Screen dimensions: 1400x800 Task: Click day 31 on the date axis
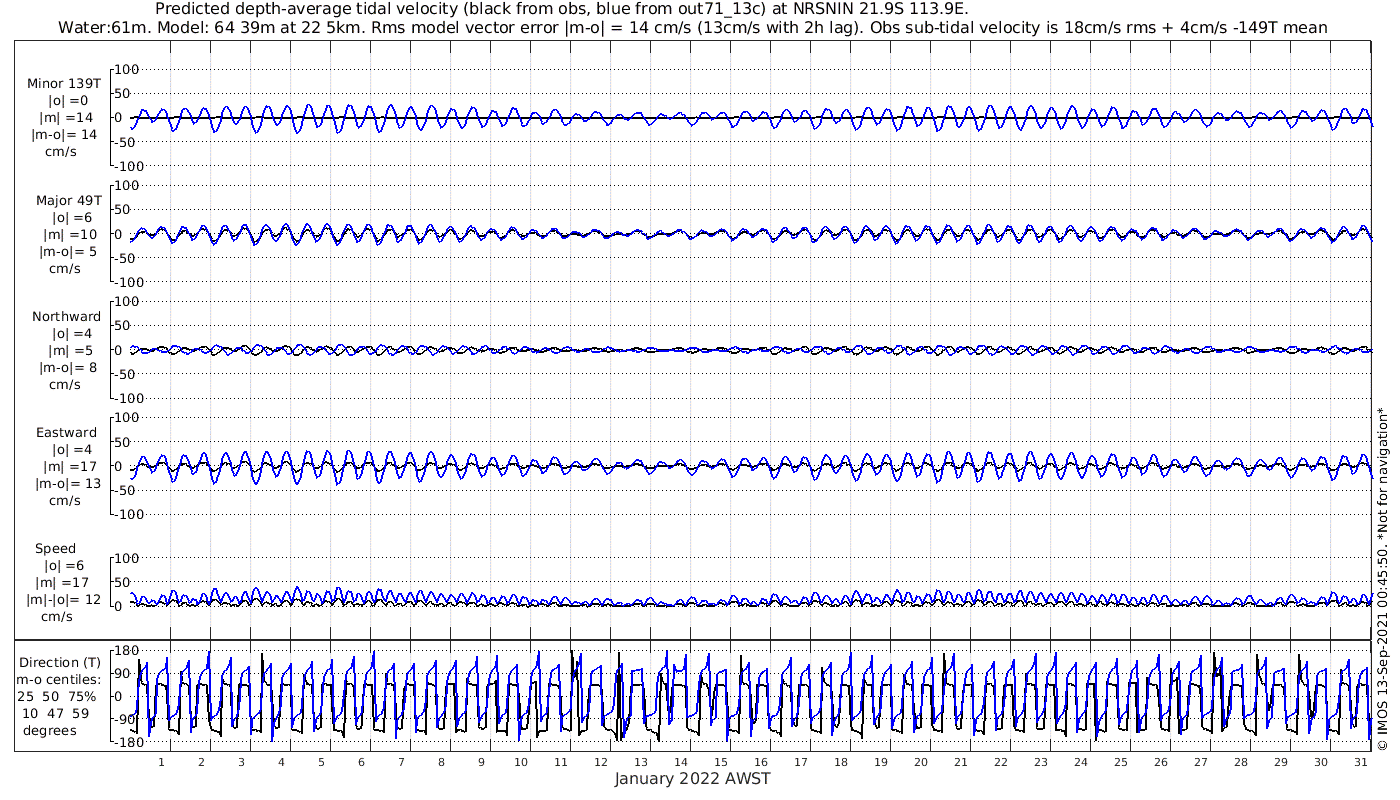[1361, 762]
